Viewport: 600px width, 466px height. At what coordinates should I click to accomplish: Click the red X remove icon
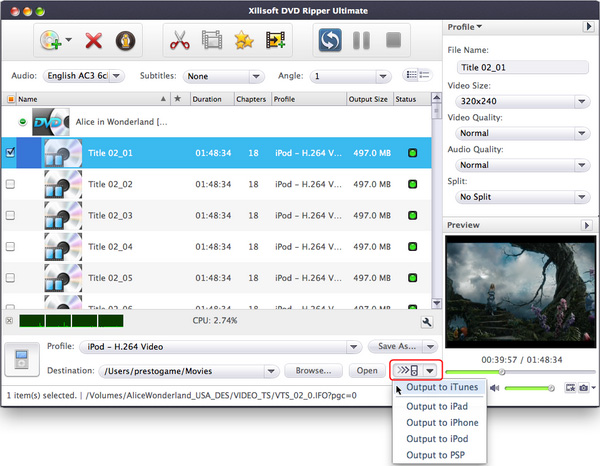(x=95, y=41)
